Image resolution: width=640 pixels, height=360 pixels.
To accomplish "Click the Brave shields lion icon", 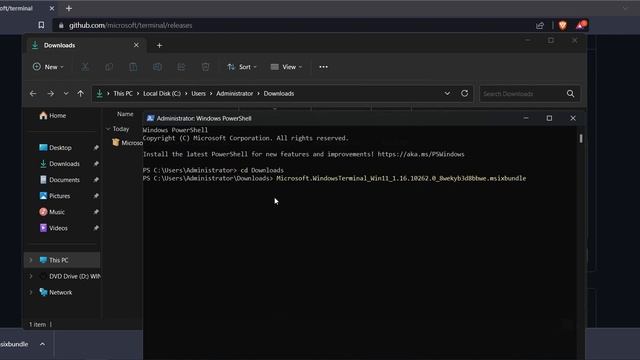I will 563,25.
